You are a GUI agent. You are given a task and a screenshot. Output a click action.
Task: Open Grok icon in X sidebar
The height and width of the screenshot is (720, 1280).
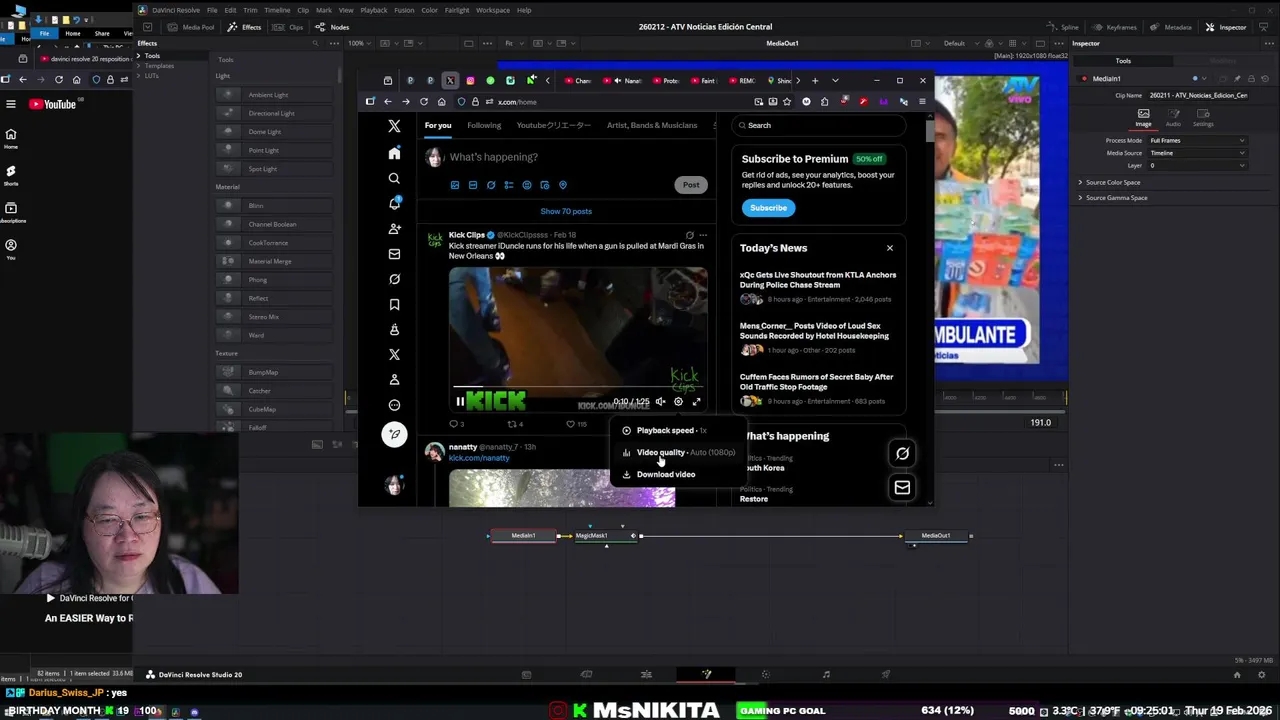tap(394, 279)
